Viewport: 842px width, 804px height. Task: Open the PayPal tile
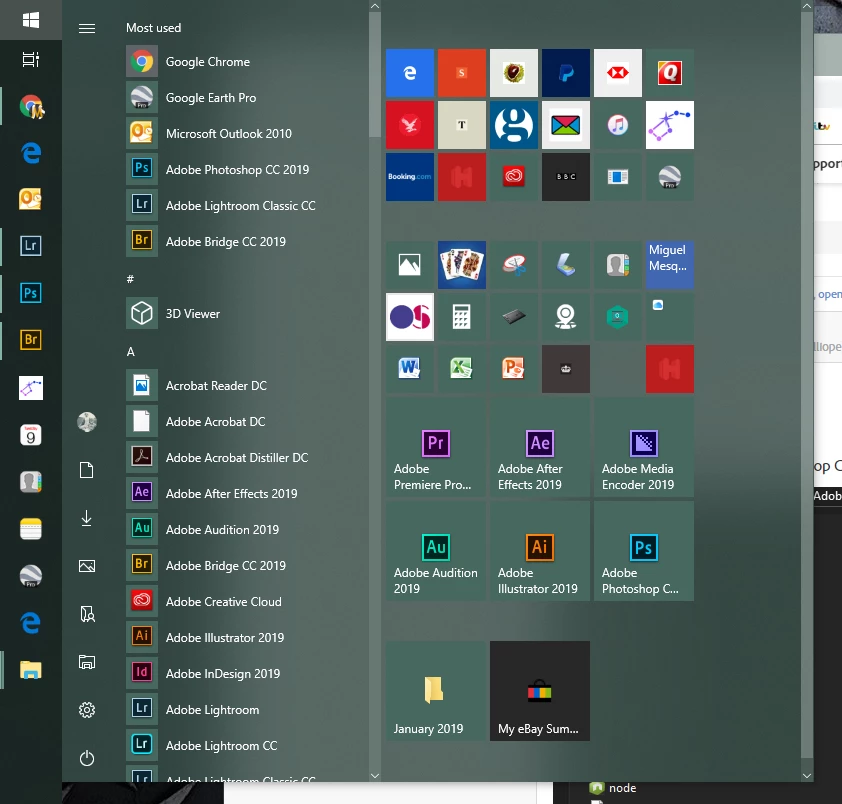pyautogui.click(x=565, y=73)
